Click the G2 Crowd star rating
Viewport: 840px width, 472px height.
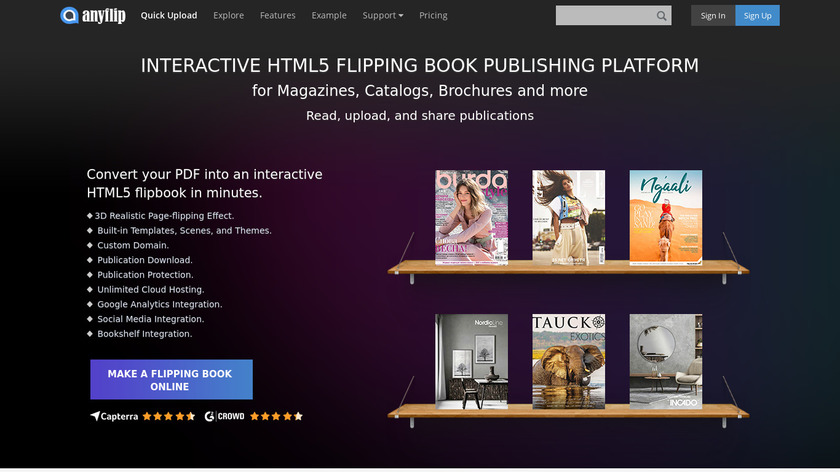tap(276, 416)
